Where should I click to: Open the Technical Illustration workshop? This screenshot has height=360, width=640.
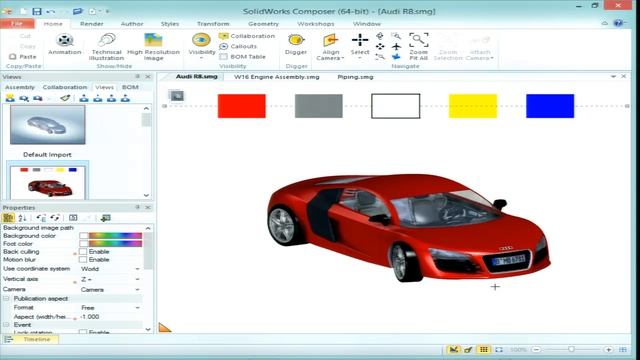(x=107, y=47)
